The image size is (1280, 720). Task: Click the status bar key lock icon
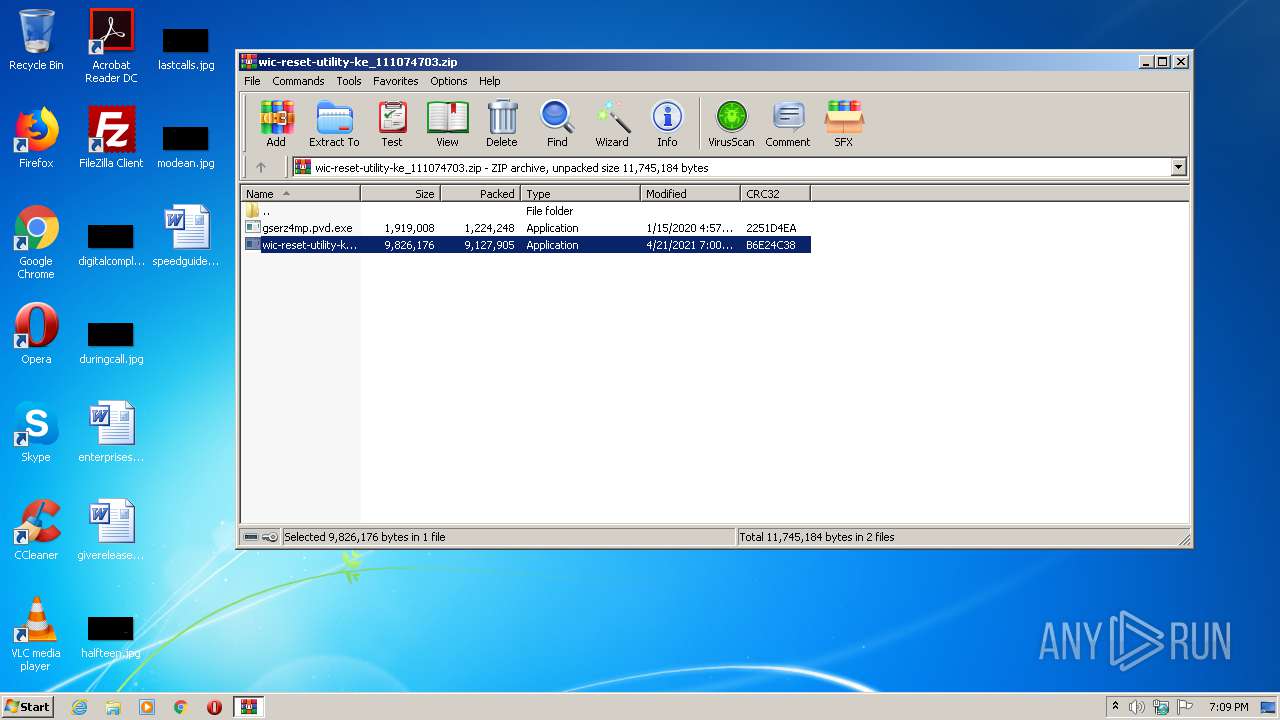[x=270, y=537]
